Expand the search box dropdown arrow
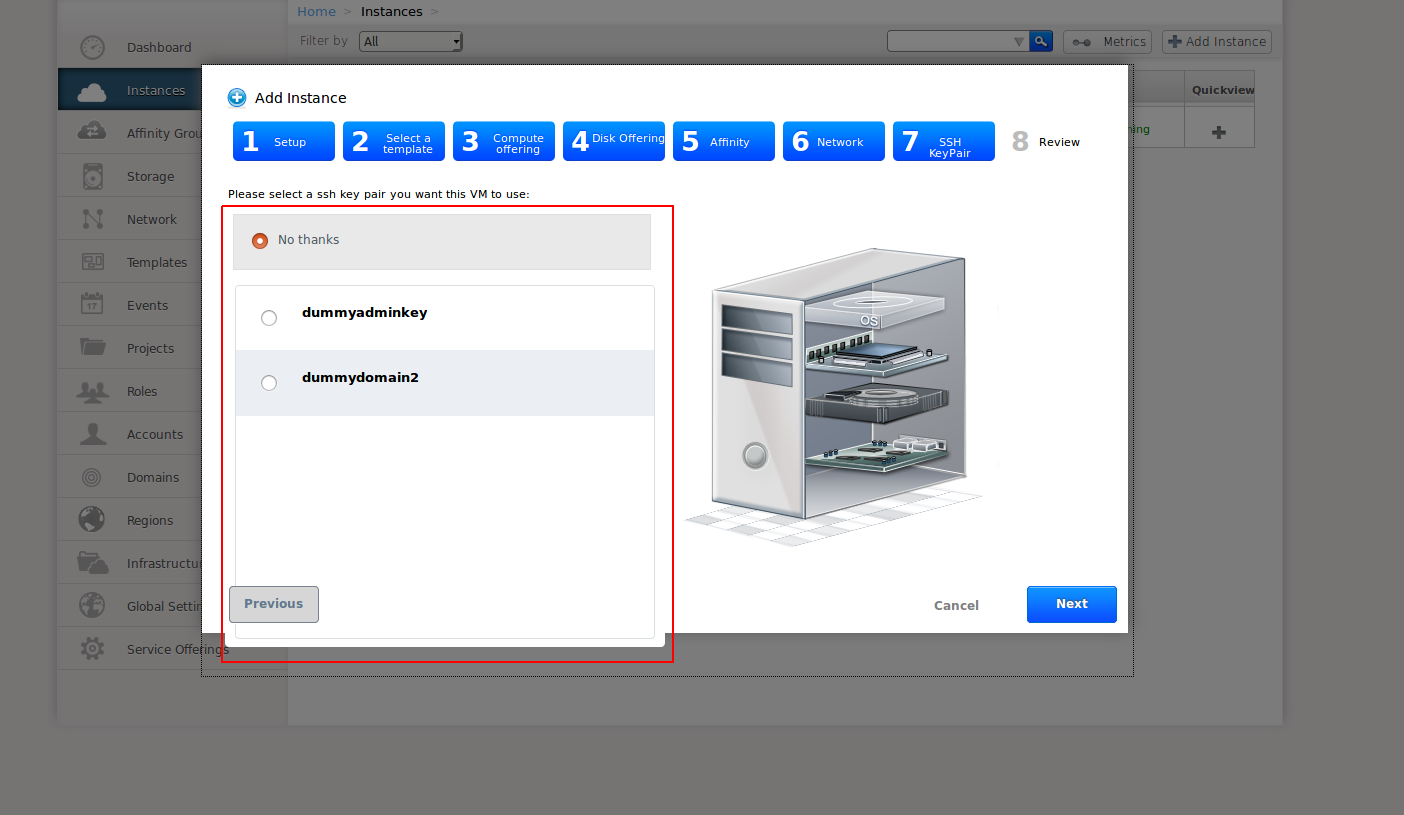Screen dimensions: 1404x815 click(x=1019, y=41)
